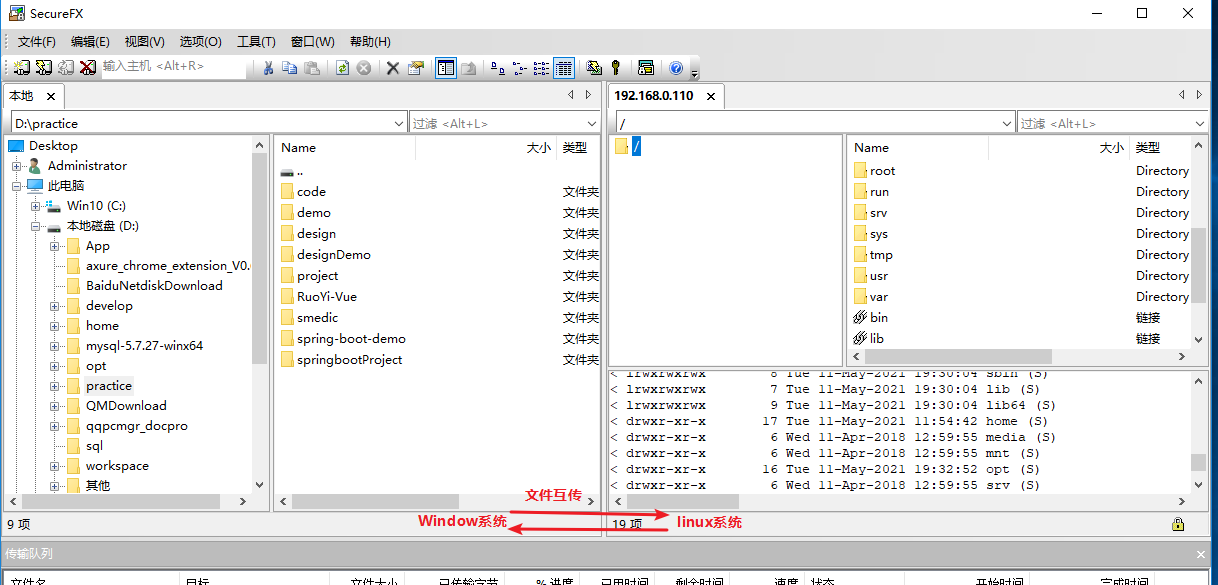Open the remote path dropdown
Image resolution: width=1218 pixels, height=585 pixels.
tap(1006, 123)
